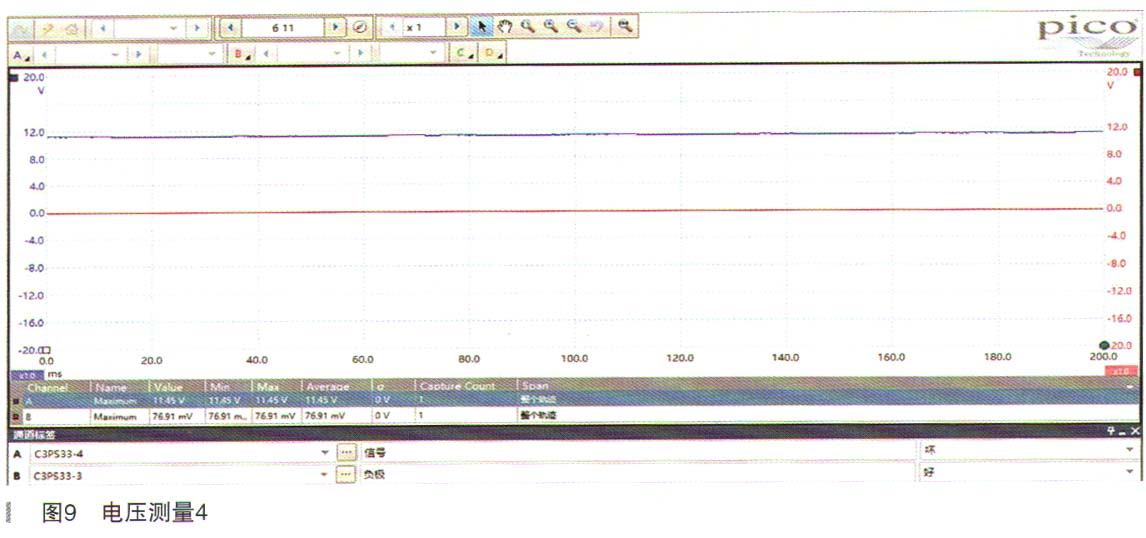Select the zoom-out magnifier tool
The image size is (1146, 538).
point(574,27)
